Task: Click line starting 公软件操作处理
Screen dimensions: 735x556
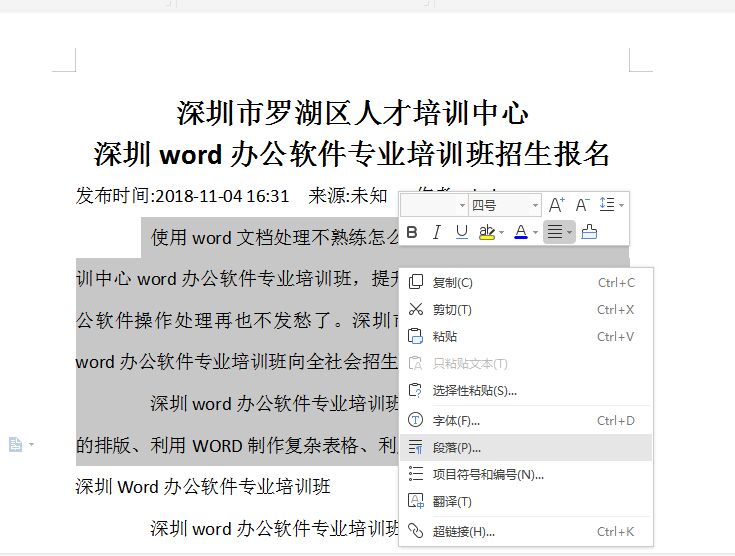Action: pyautogui.click(x=238, y=321)
